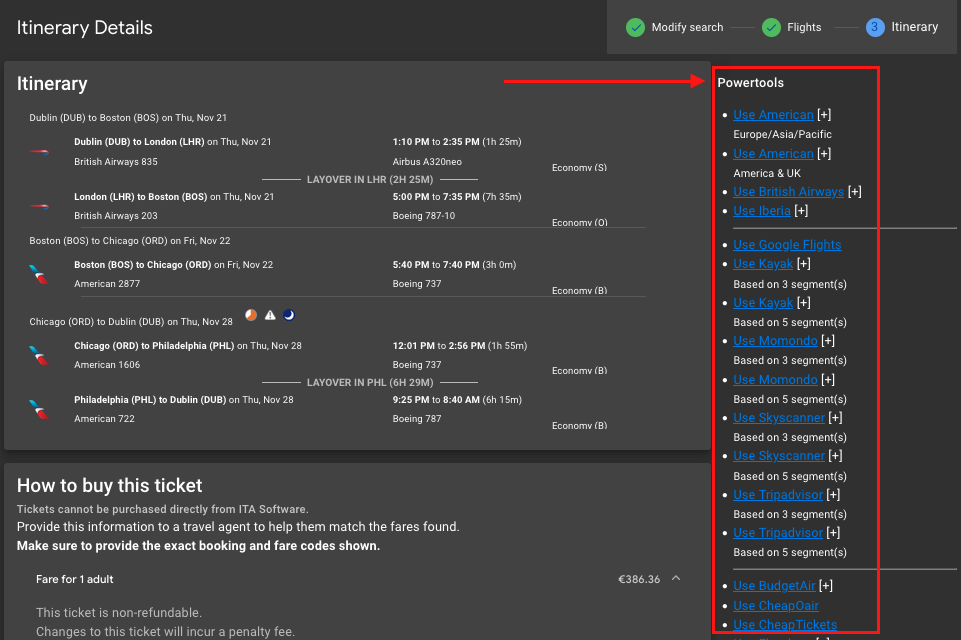The image size is (961, 640).
Task: Click the British Airways logo for flight 835
Action: tap(40, 151)
